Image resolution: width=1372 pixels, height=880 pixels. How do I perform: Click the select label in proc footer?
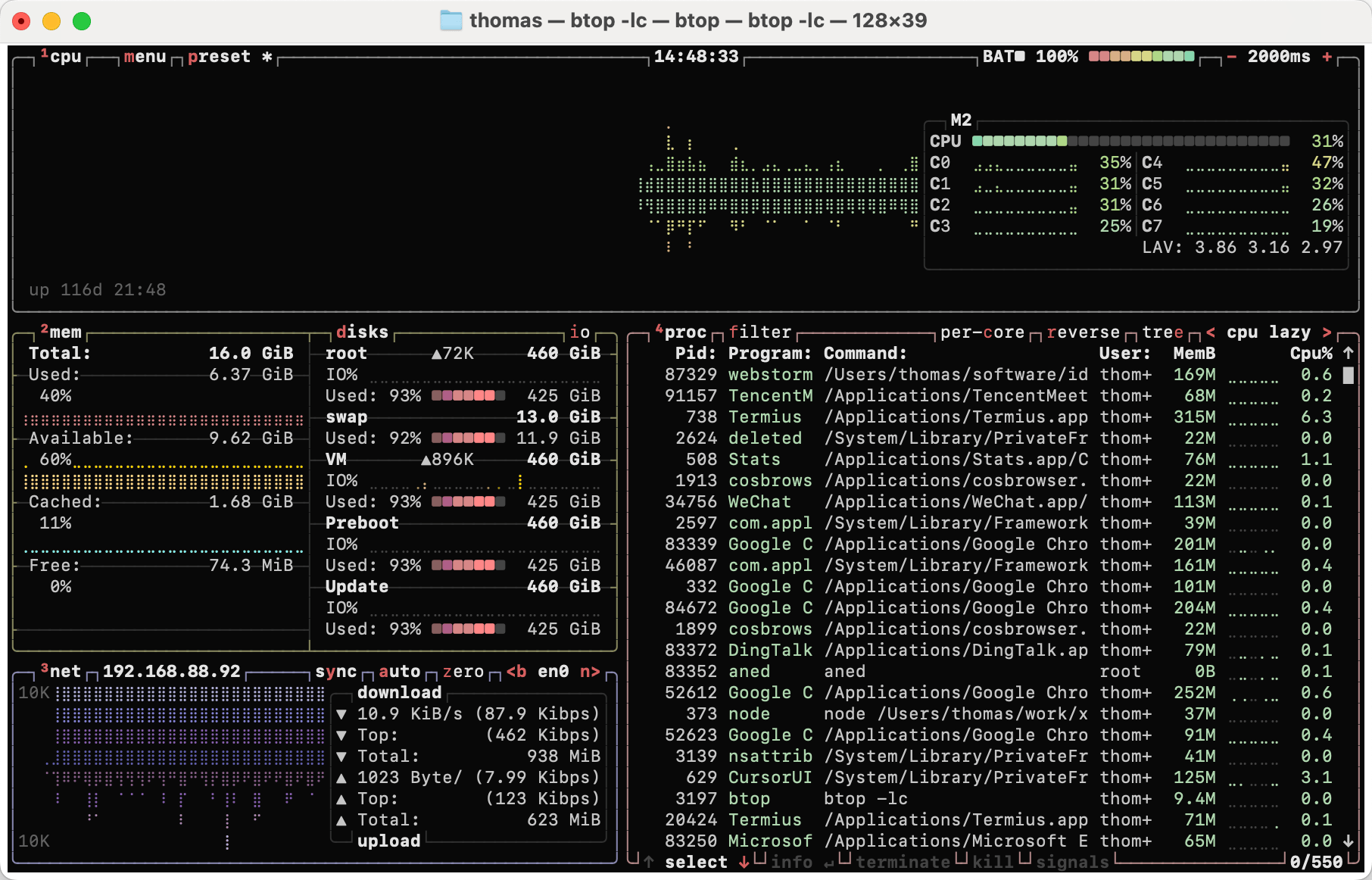pos(696,862)
